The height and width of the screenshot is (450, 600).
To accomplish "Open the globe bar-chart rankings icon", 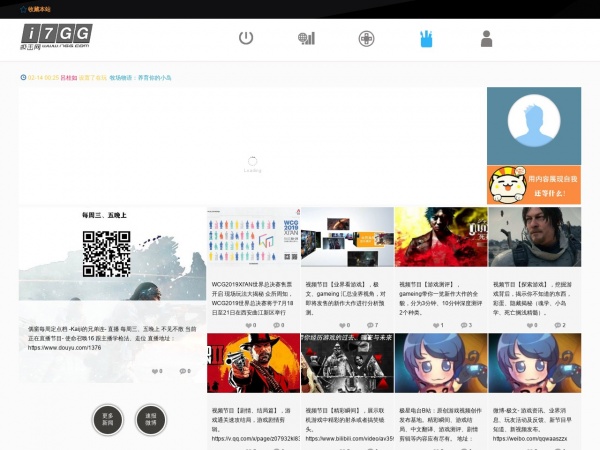I will (x=307, y=38).
